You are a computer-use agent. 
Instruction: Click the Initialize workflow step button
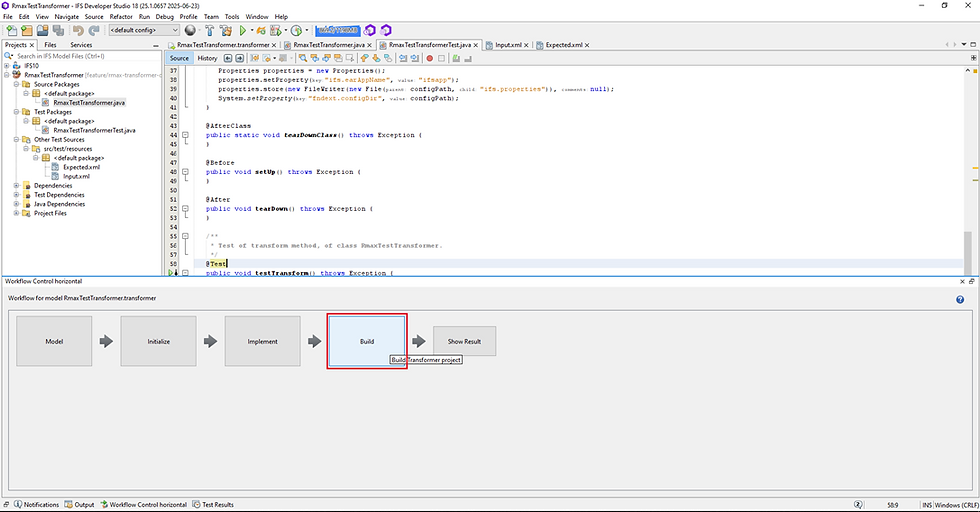pos(159,341)
